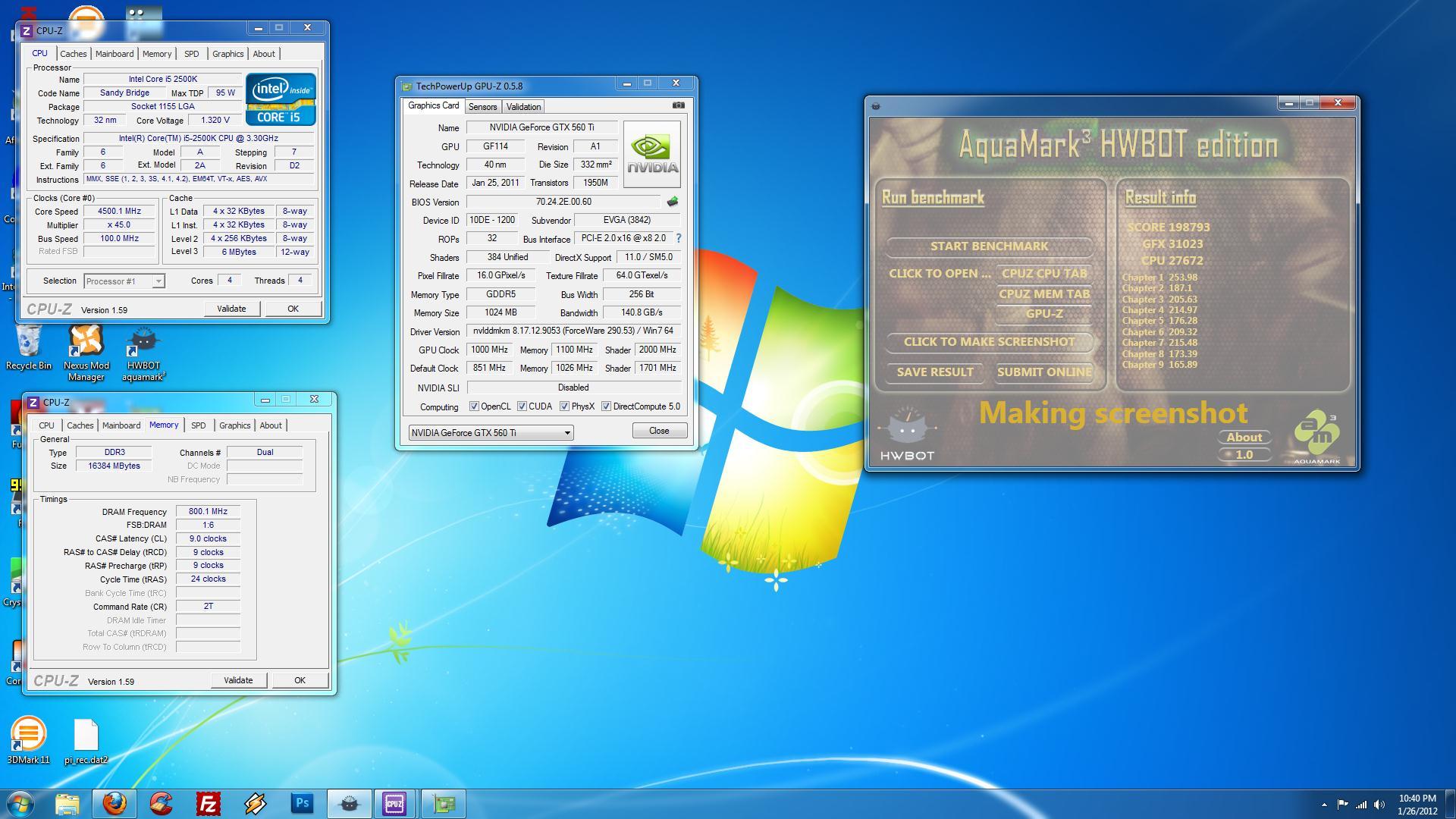
Task: Open About tab in bottom CPU-Z window
Action: [x=271, y=425]
